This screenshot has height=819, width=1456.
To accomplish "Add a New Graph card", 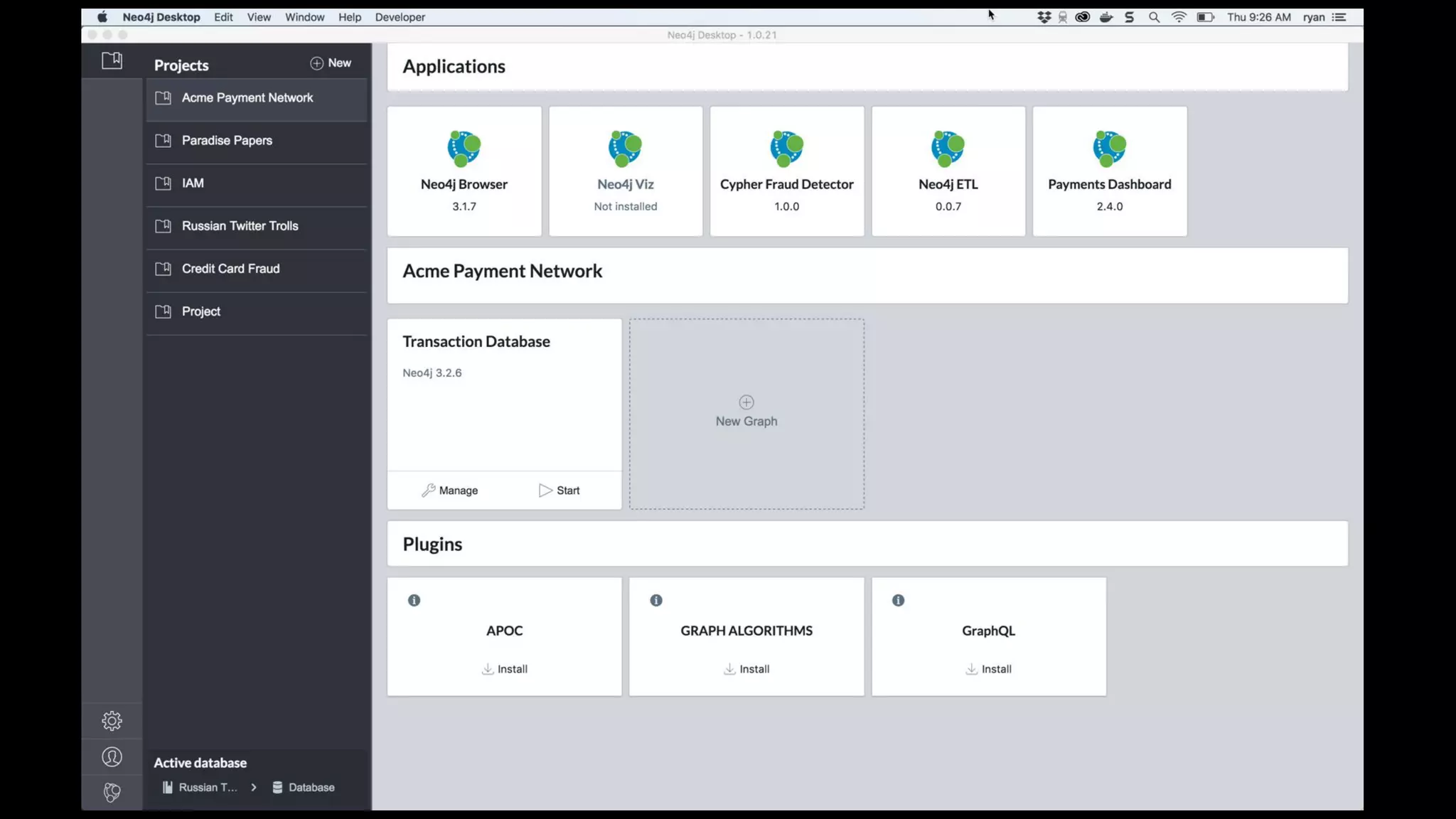I will pyautogui.click(x=746, y=414).
